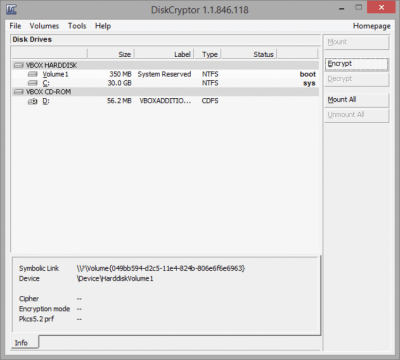The height and width of the screenshot is (360, 400).
Task: Click the System Reserved label cell
Action: [x=164, y=74]
